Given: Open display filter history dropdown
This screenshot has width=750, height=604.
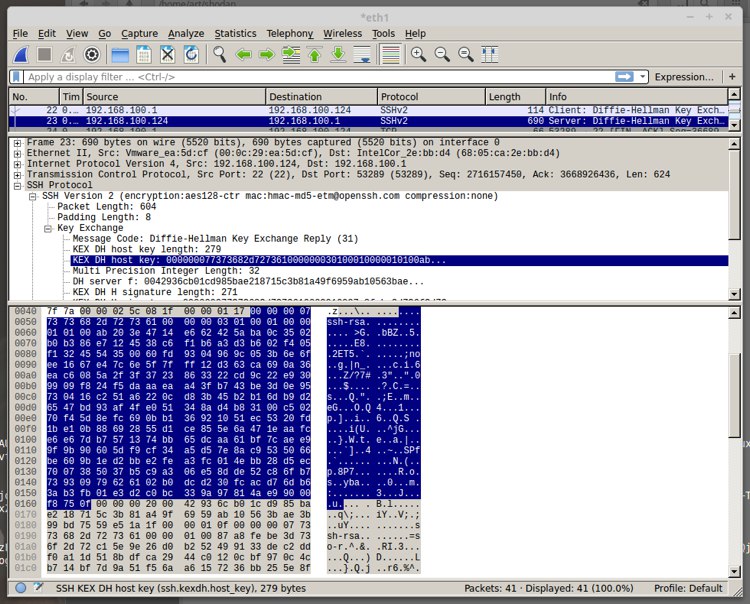Looking at the screenshot, I should tap(642, 77).
